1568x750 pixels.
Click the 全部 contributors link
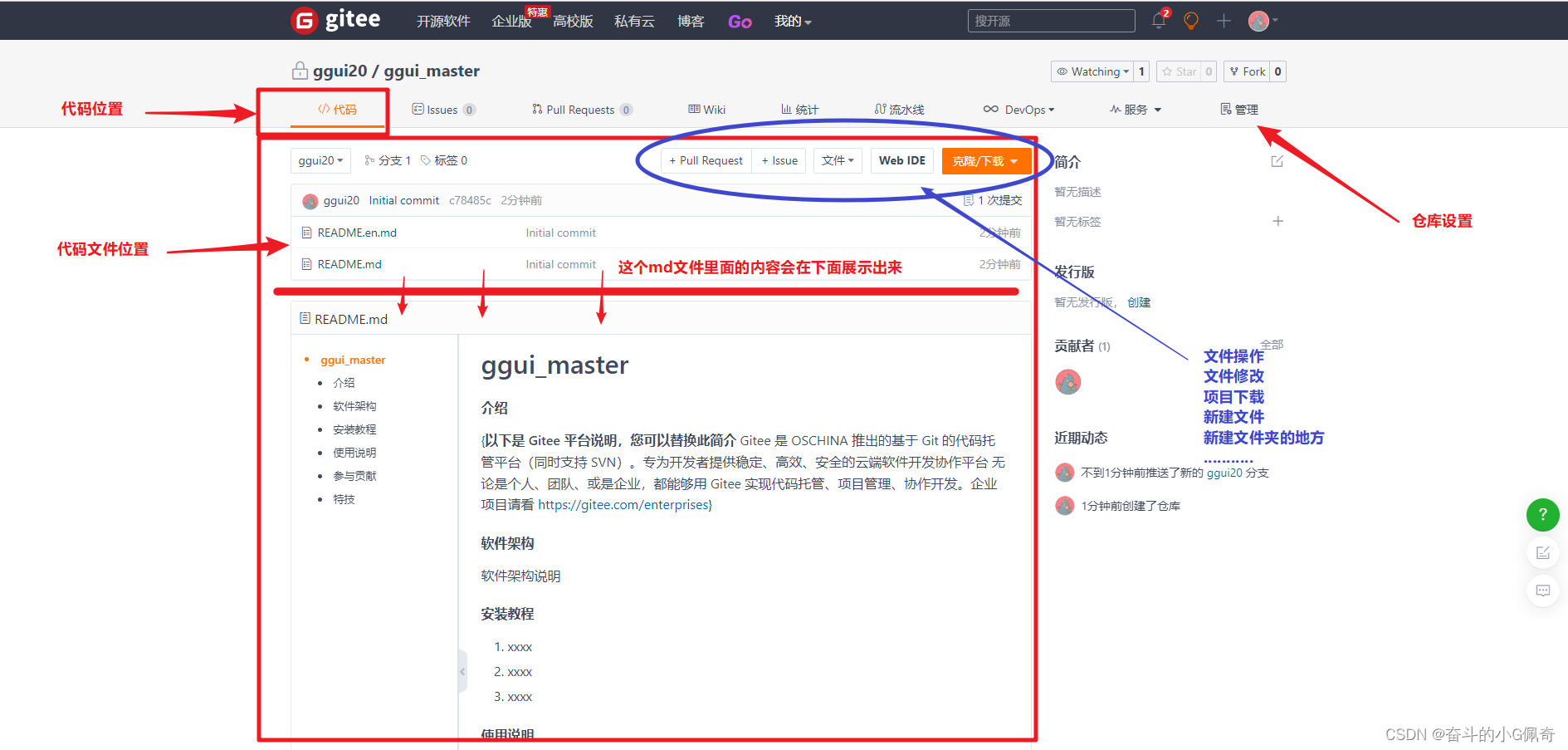point(1272,344)
